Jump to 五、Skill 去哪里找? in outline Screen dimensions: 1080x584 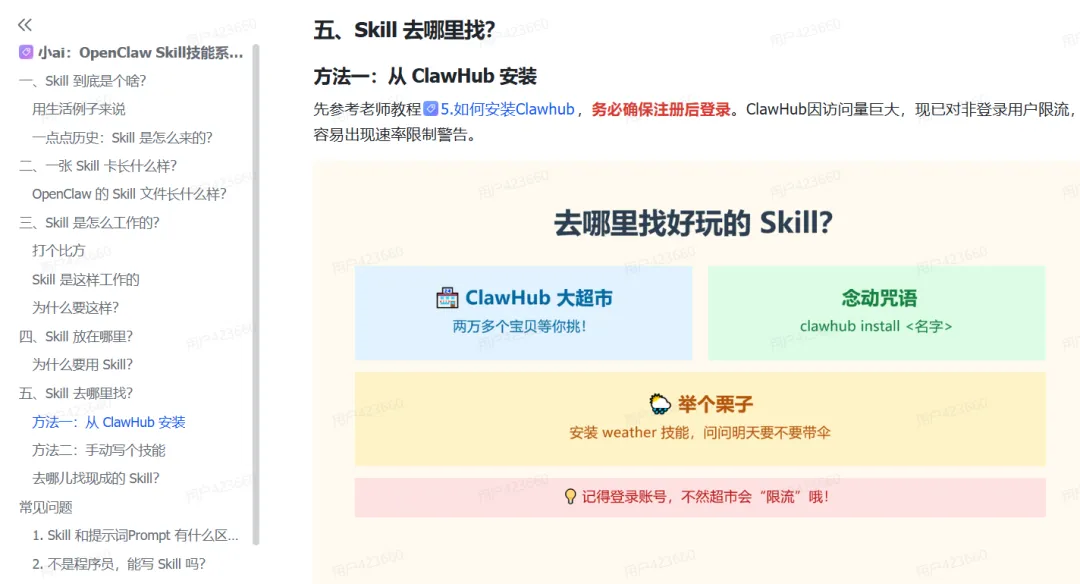tap(76, 393)
